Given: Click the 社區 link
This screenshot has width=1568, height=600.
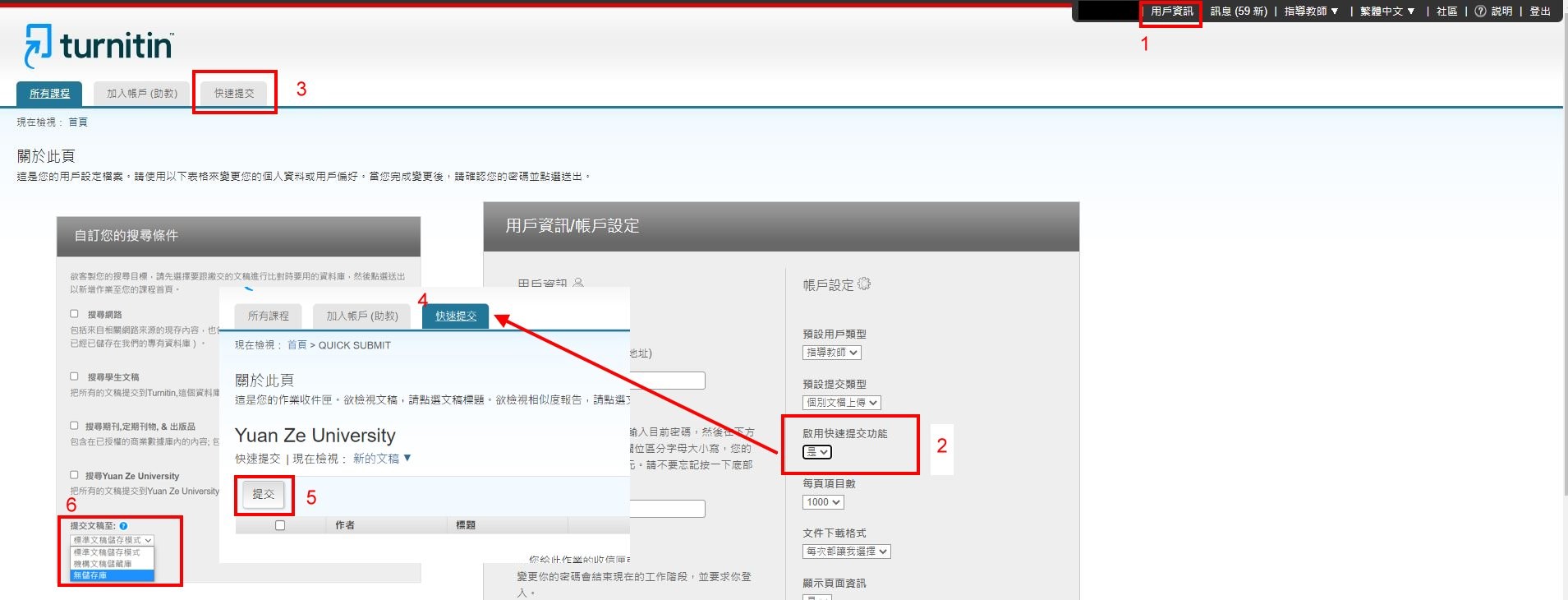Looking at the screenshot, I should [x=1446, y=11].
